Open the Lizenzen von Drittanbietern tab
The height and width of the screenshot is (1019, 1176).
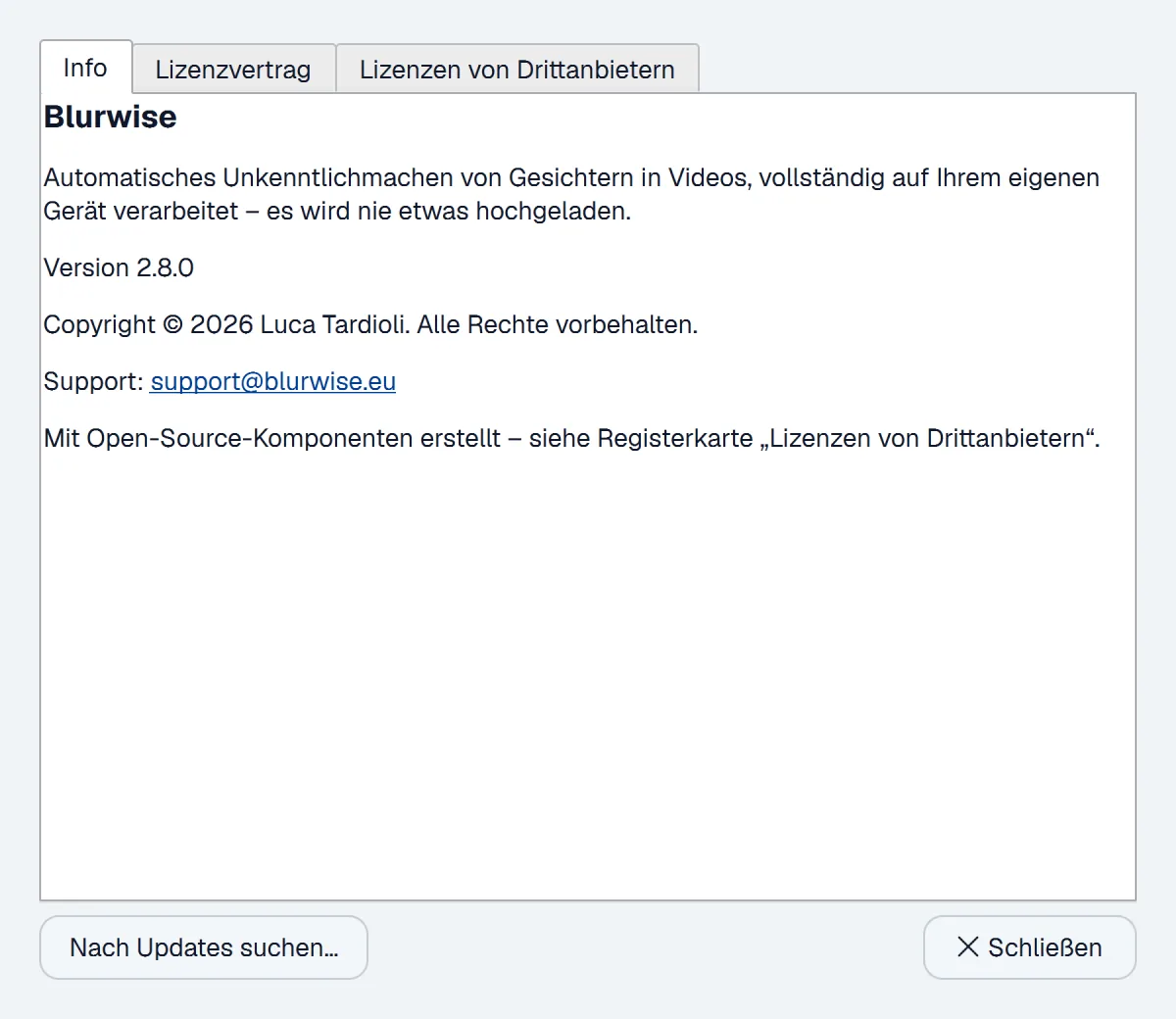pos(517,70)
